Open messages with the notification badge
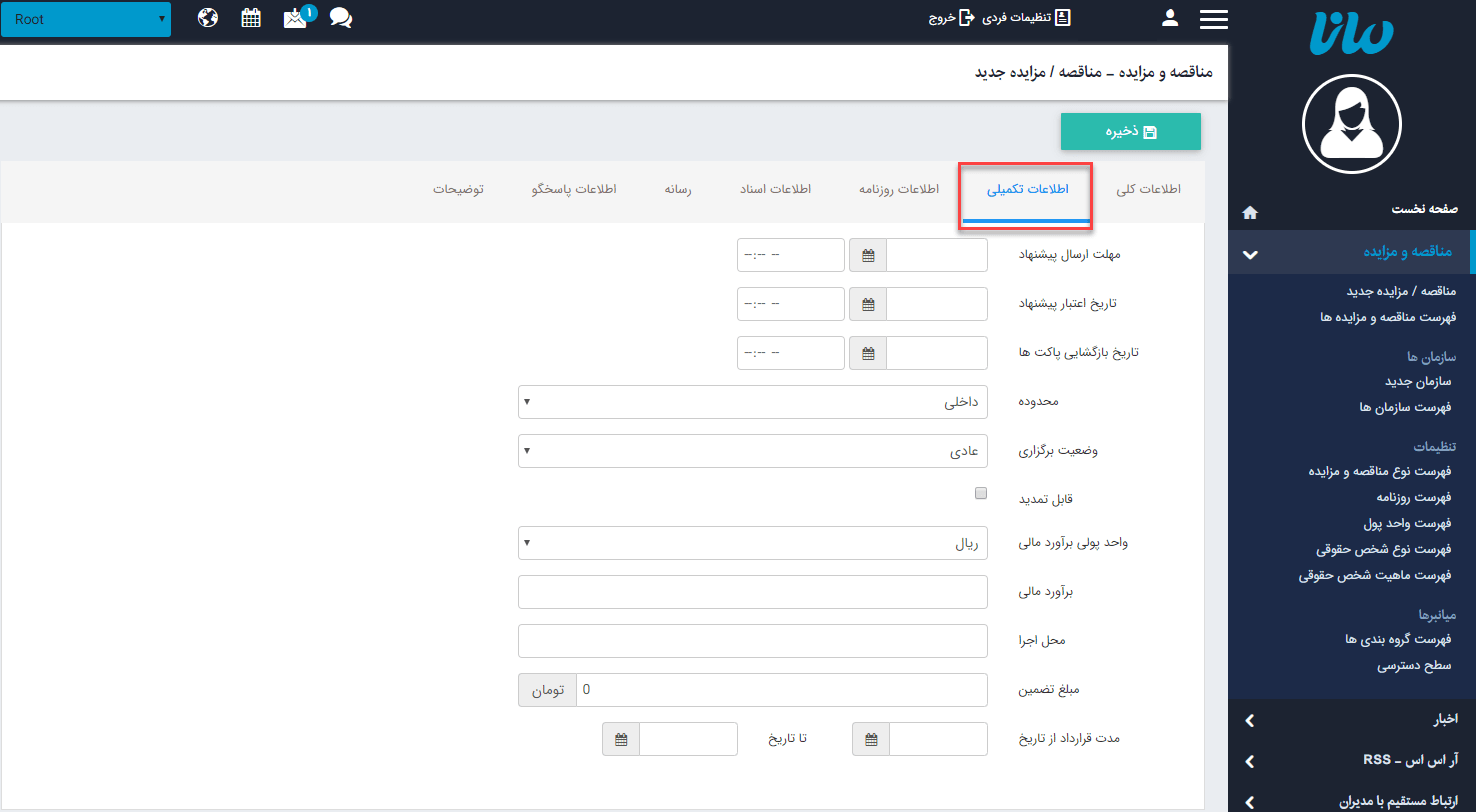The image size is (1476, 812). tap(294, 18)
